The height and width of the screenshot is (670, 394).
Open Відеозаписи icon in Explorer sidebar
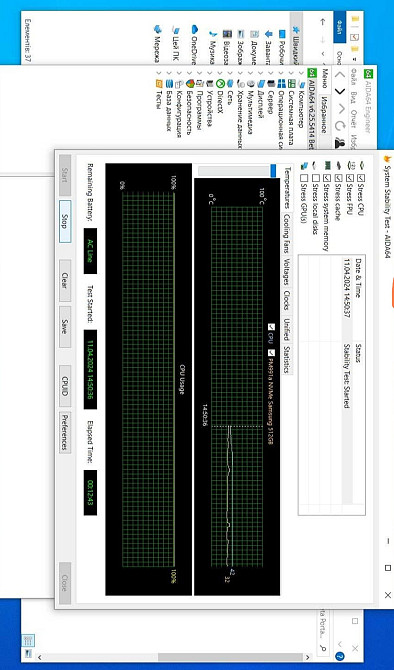pyautogui.click(x=227, y=34)
